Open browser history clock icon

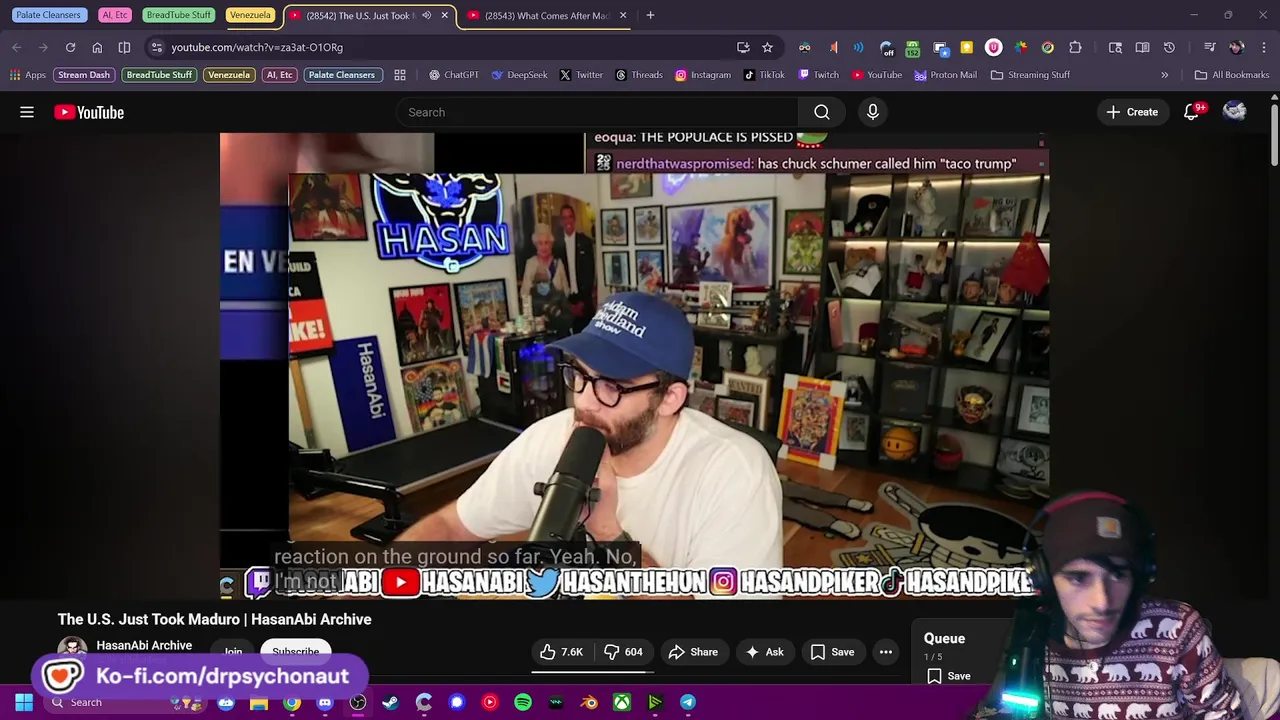[1169, 47]
